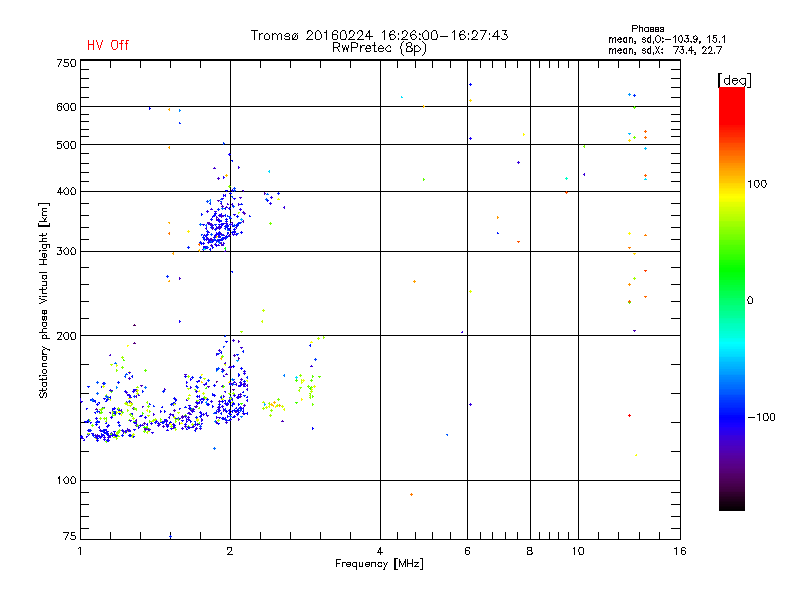
Task: Click x-axis label '16'
Action: (680, 551)
